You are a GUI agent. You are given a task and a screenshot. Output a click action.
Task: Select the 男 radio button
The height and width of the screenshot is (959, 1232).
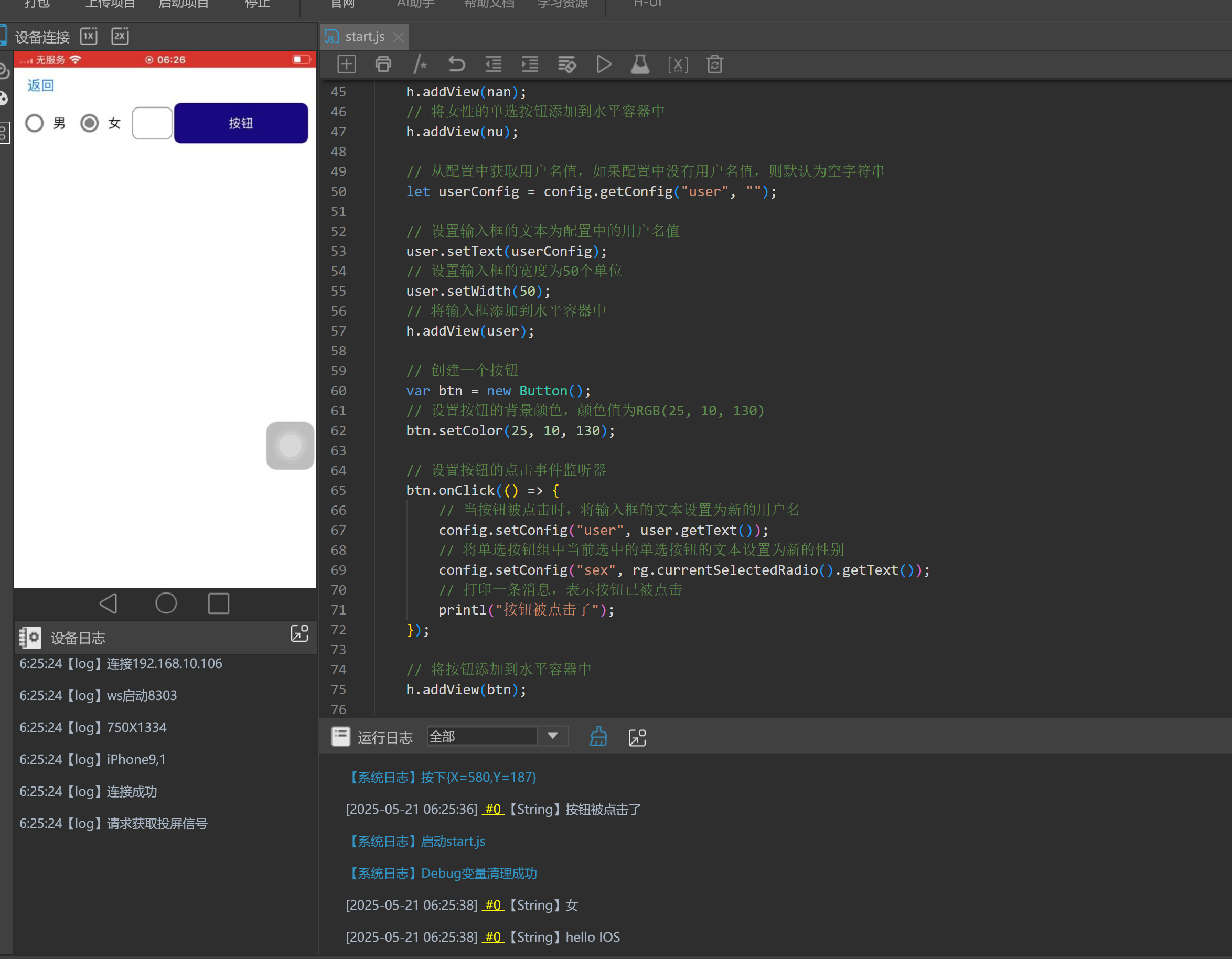[35, 123]
